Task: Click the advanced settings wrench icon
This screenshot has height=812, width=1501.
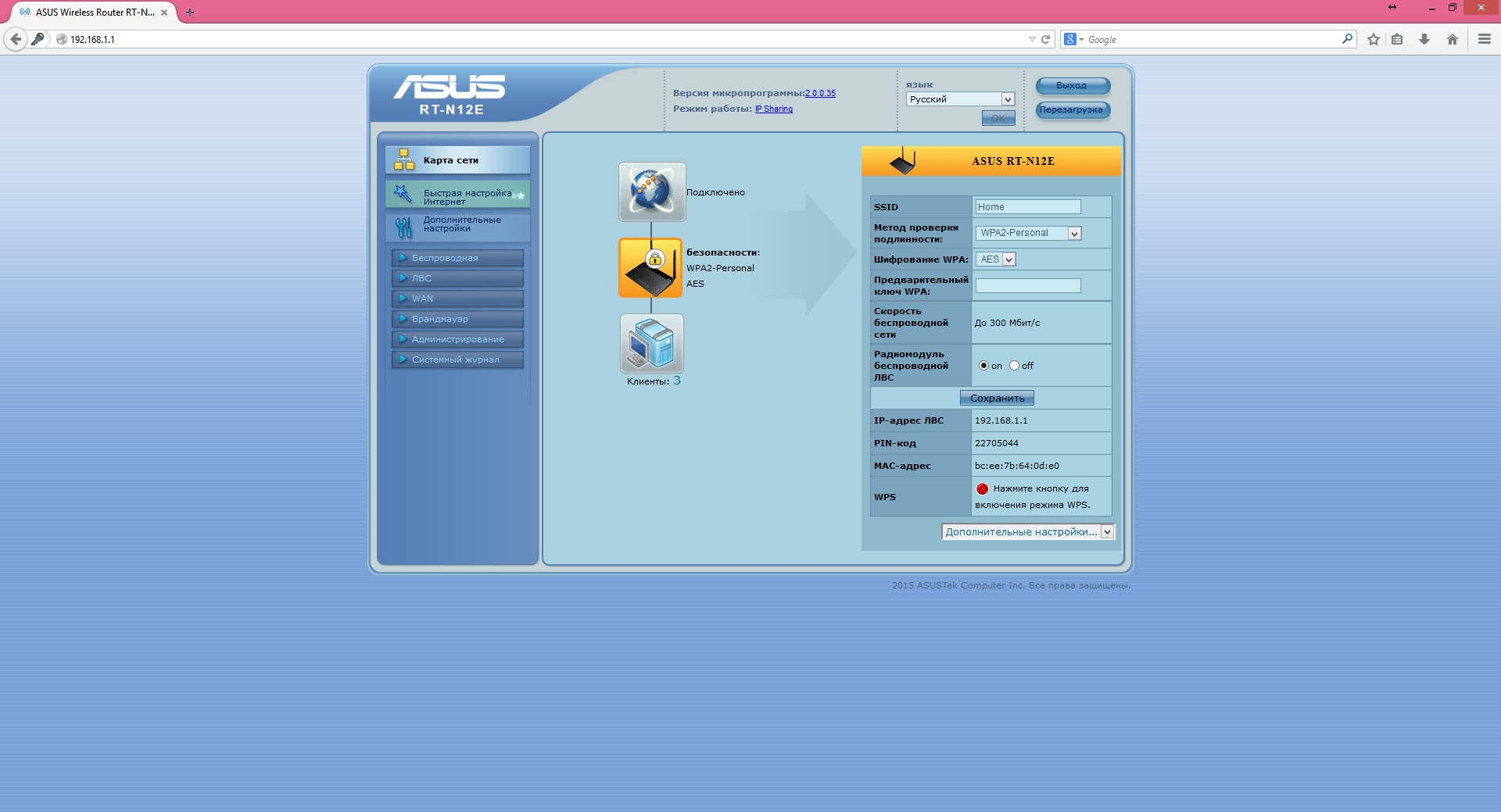Action: point(403,227)
